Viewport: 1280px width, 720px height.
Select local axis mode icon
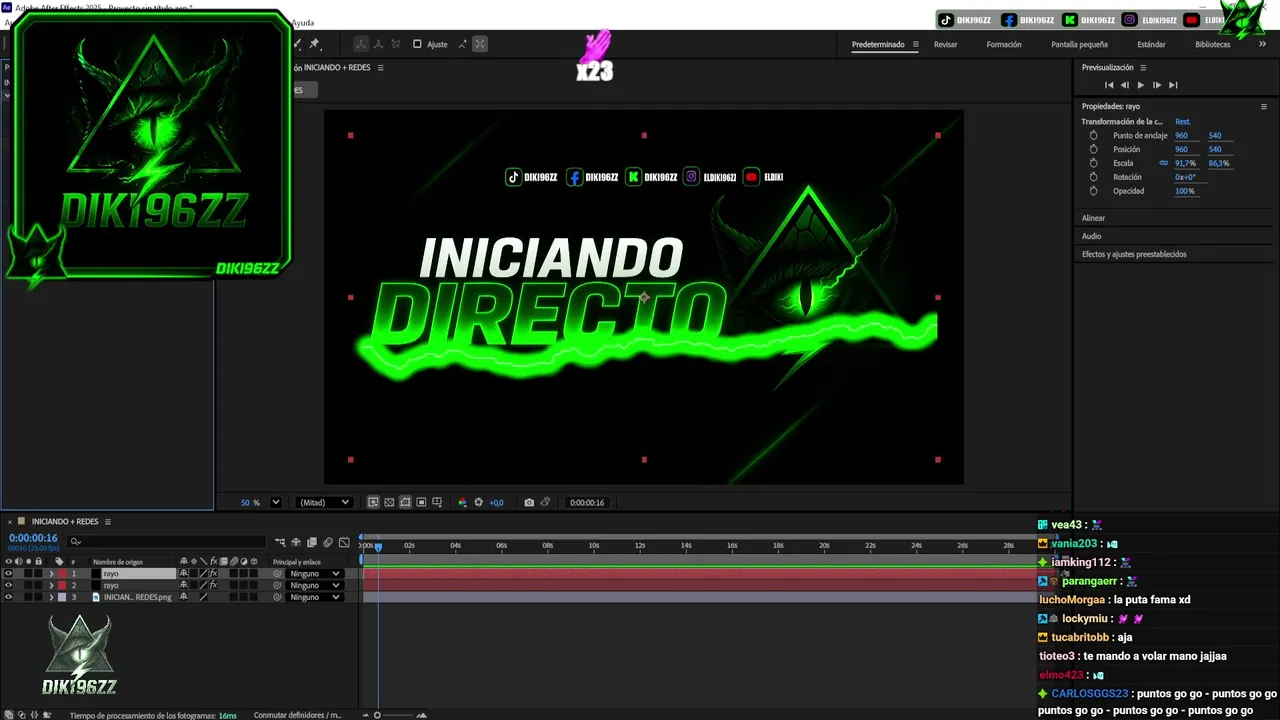pos(361,44)
